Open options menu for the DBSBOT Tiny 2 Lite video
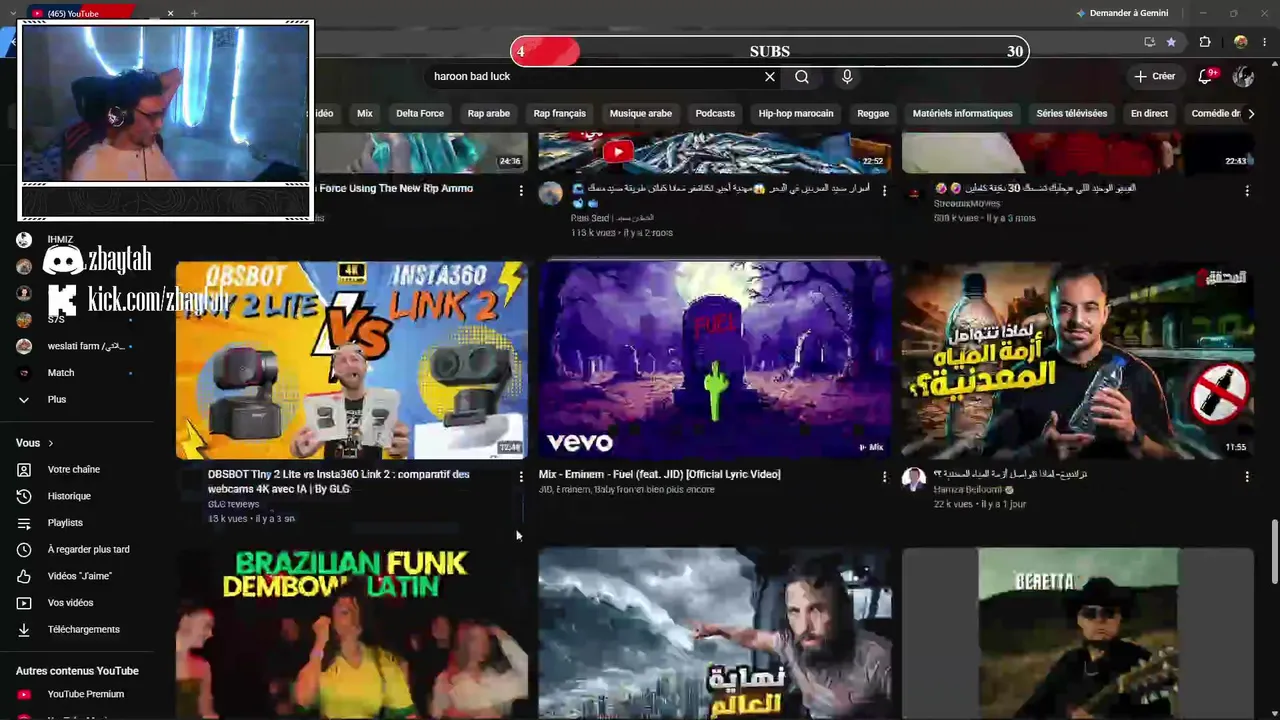 coord(521,477)
